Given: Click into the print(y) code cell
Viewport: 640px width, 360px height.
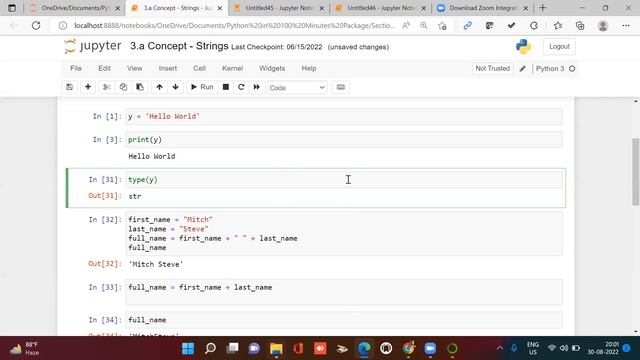Looking at the screenshot, I should coord(344,140).
